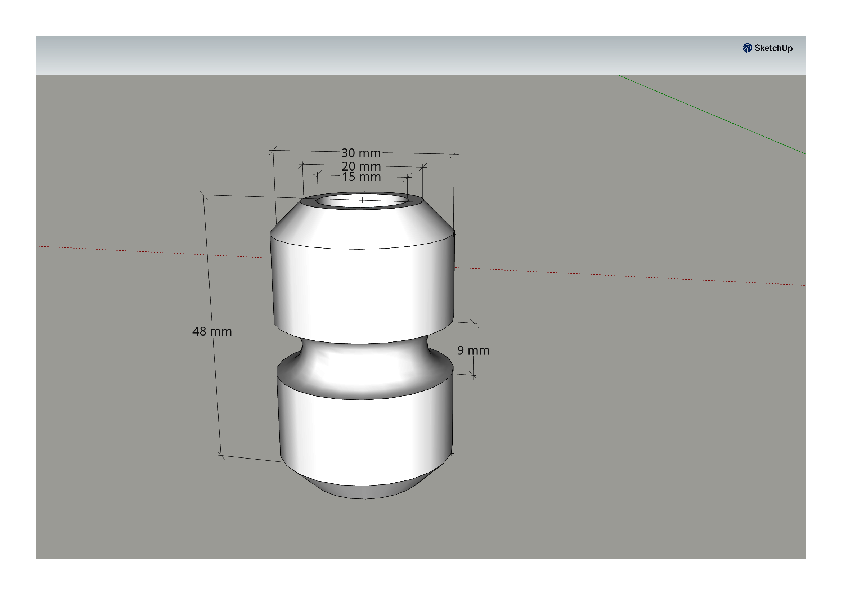Select the 30 mm dimension label
The width and height of the screenshot is (842, 595).
tap(361, 153)
